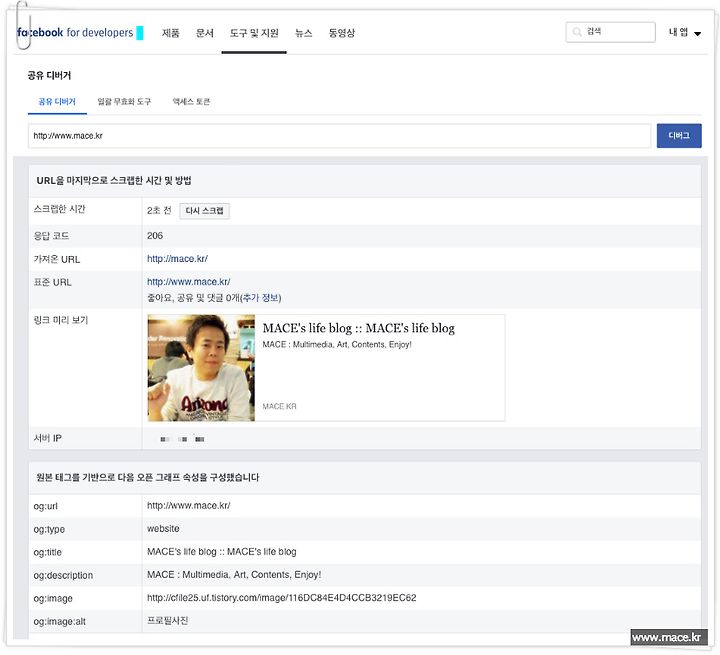Switch to the 공유 디버거 tab

tap(57, 102)
